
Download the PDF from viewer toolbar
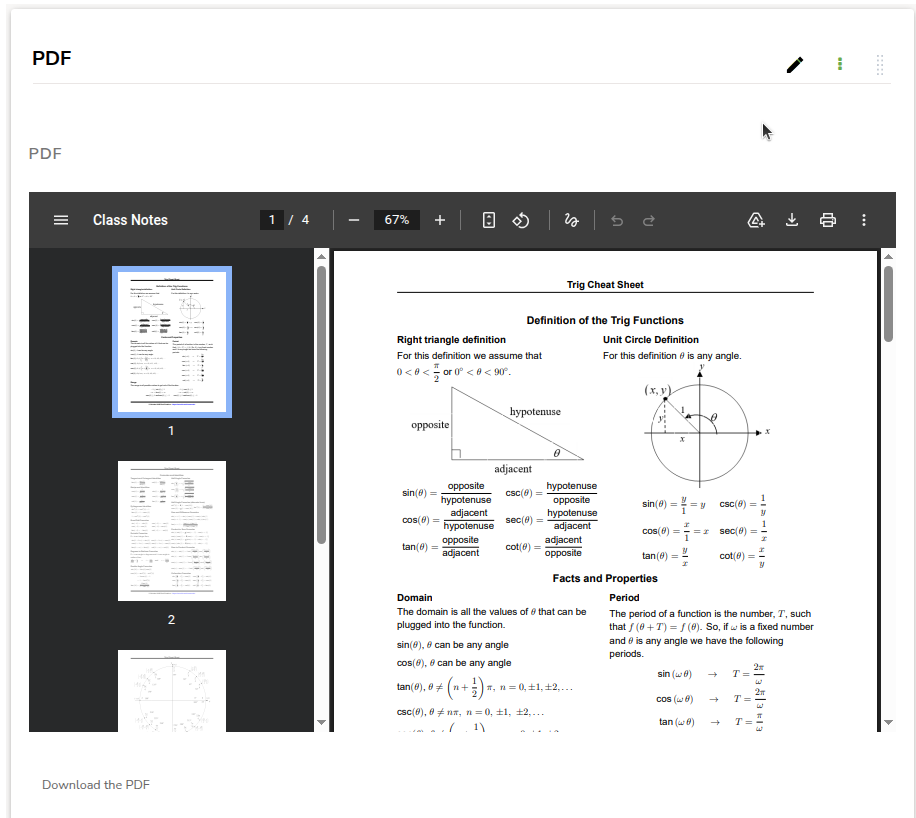[x=792, y=220]
